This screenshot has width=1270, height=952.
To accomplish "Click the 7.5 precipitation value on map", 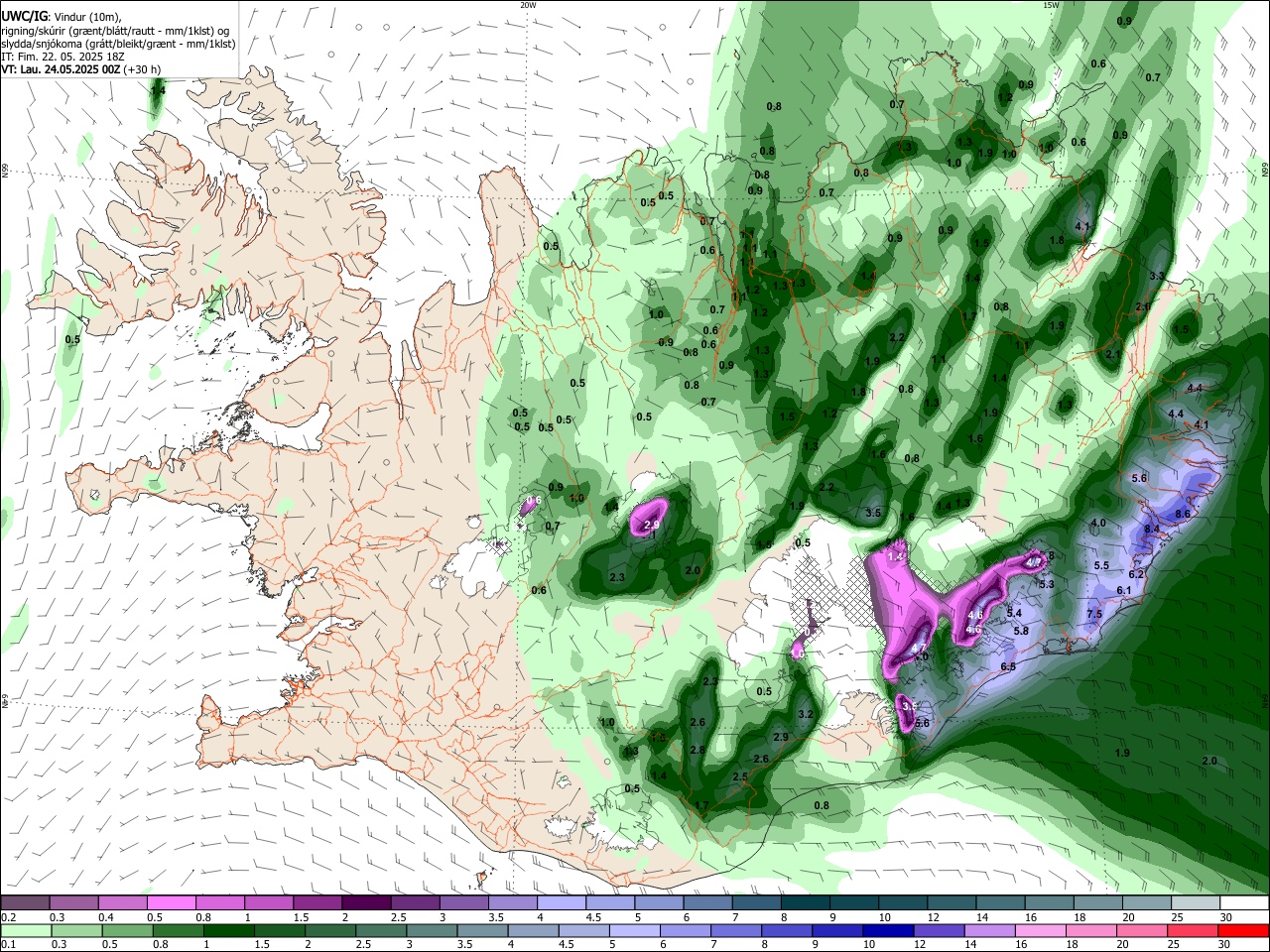I will [x=1094, y=615].
